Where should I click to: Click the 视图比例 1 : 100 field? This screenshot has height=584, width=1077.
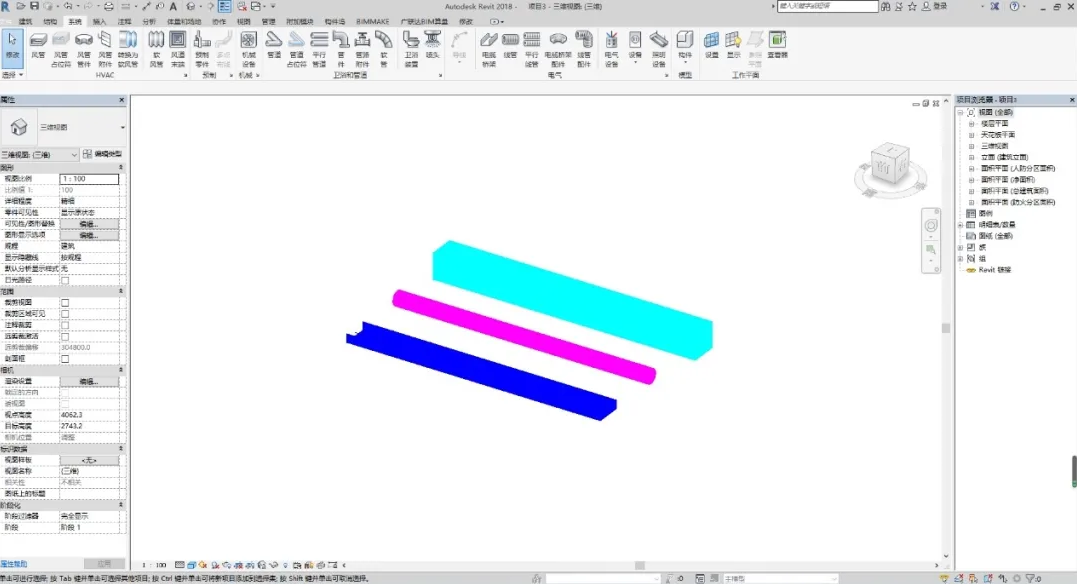click(89, 179)
